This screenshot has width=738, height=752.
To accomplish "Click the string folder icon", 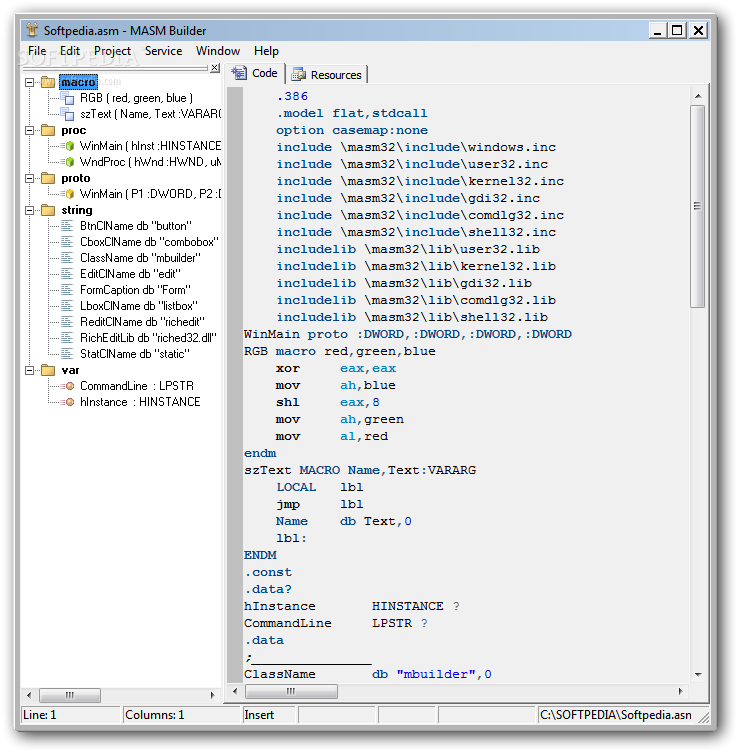I will [x=48, y=210].
